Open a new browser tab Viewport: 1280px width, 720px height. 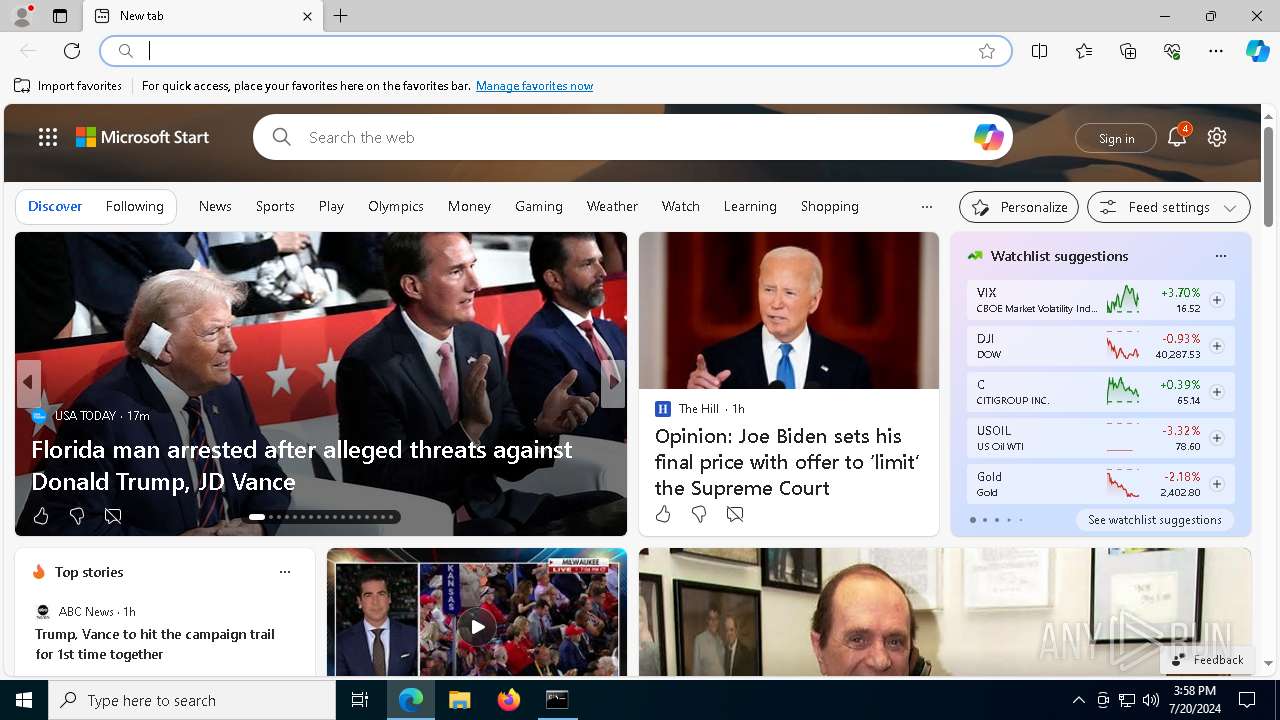coord(341,16)
